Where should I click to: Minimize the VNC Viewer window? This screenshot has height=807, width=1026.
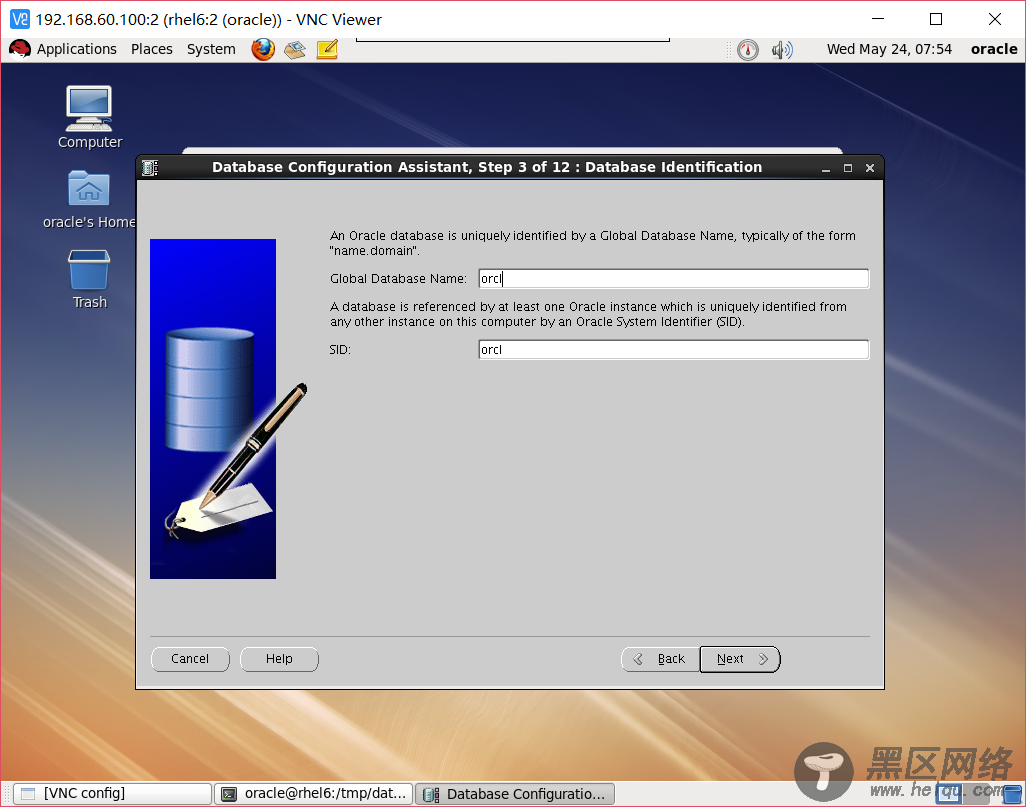tap(878, 19)
